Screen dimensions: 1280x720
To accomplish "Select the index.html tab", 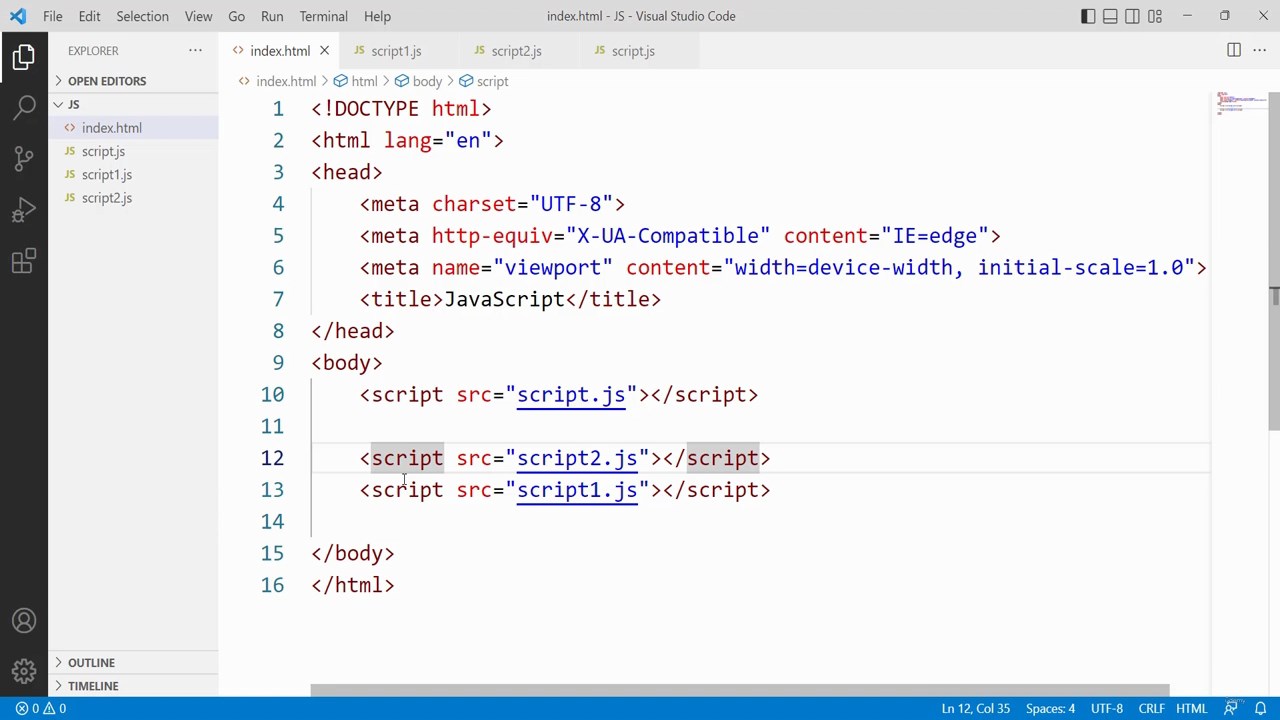I will click(x=279, y=51).
